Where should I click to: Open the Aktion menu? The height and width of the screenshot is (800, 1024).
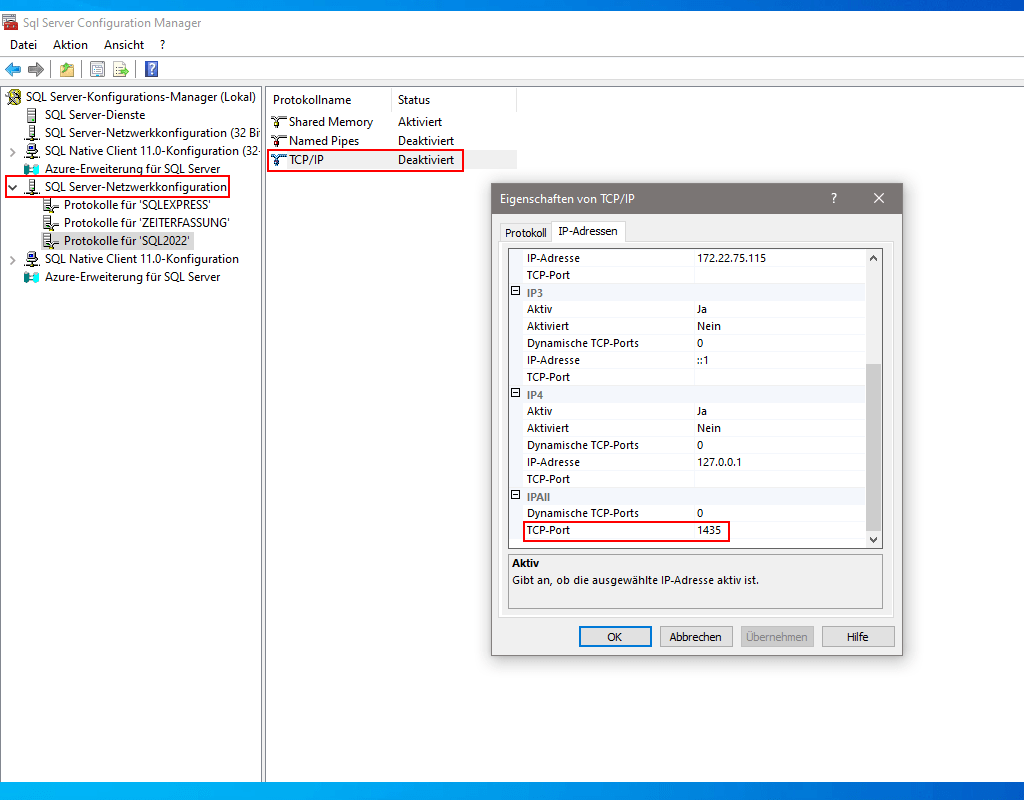[70, 45]
